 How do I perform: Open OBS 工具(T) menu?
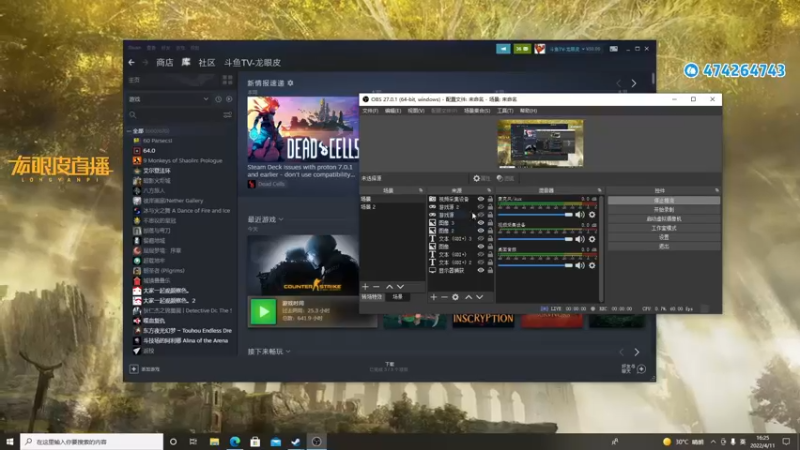click(505, 111)
